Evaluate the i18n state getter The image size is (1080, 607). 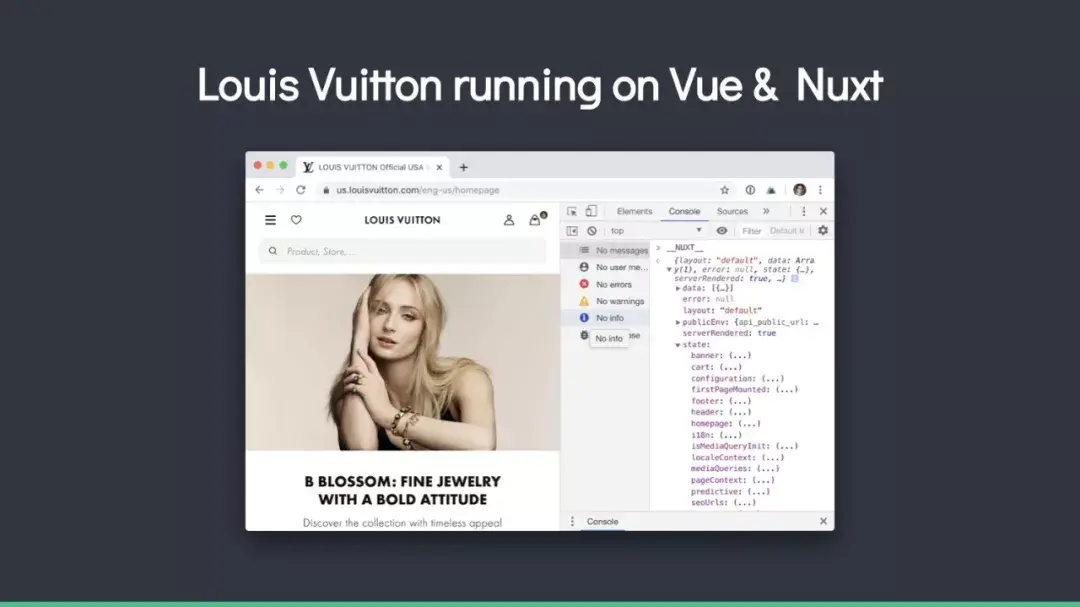(730, 435)
